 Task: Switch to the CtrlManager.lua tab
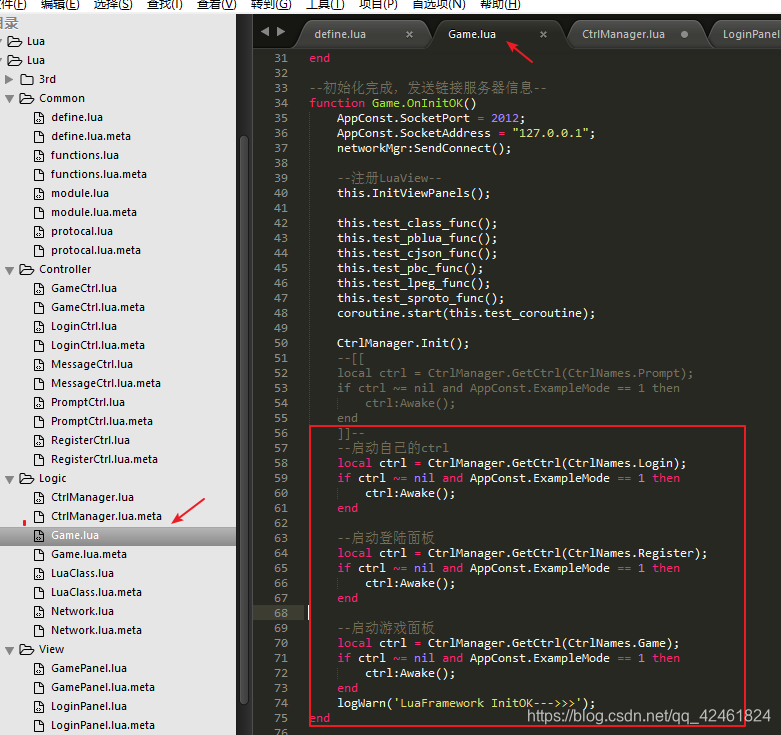[623, 34]
